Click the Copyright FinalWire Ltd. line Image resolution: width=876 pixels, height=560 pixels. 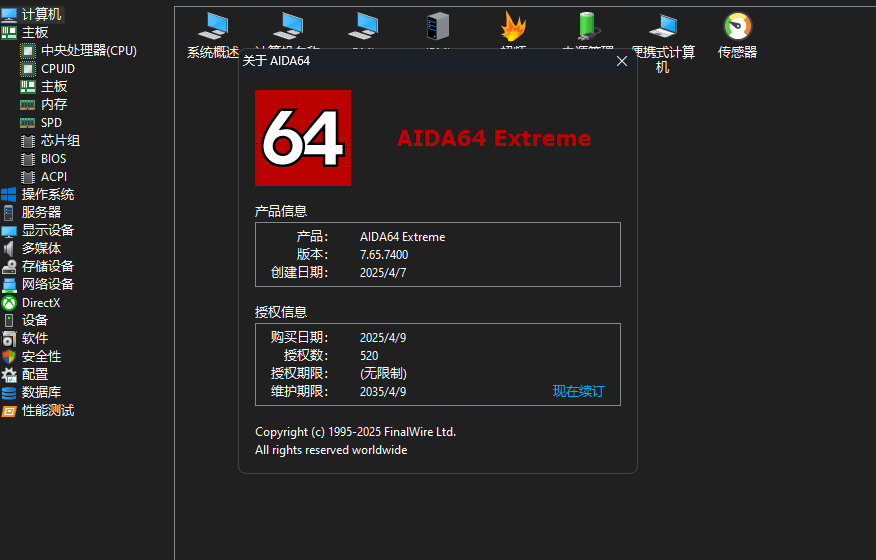click(x=355, y=432)
